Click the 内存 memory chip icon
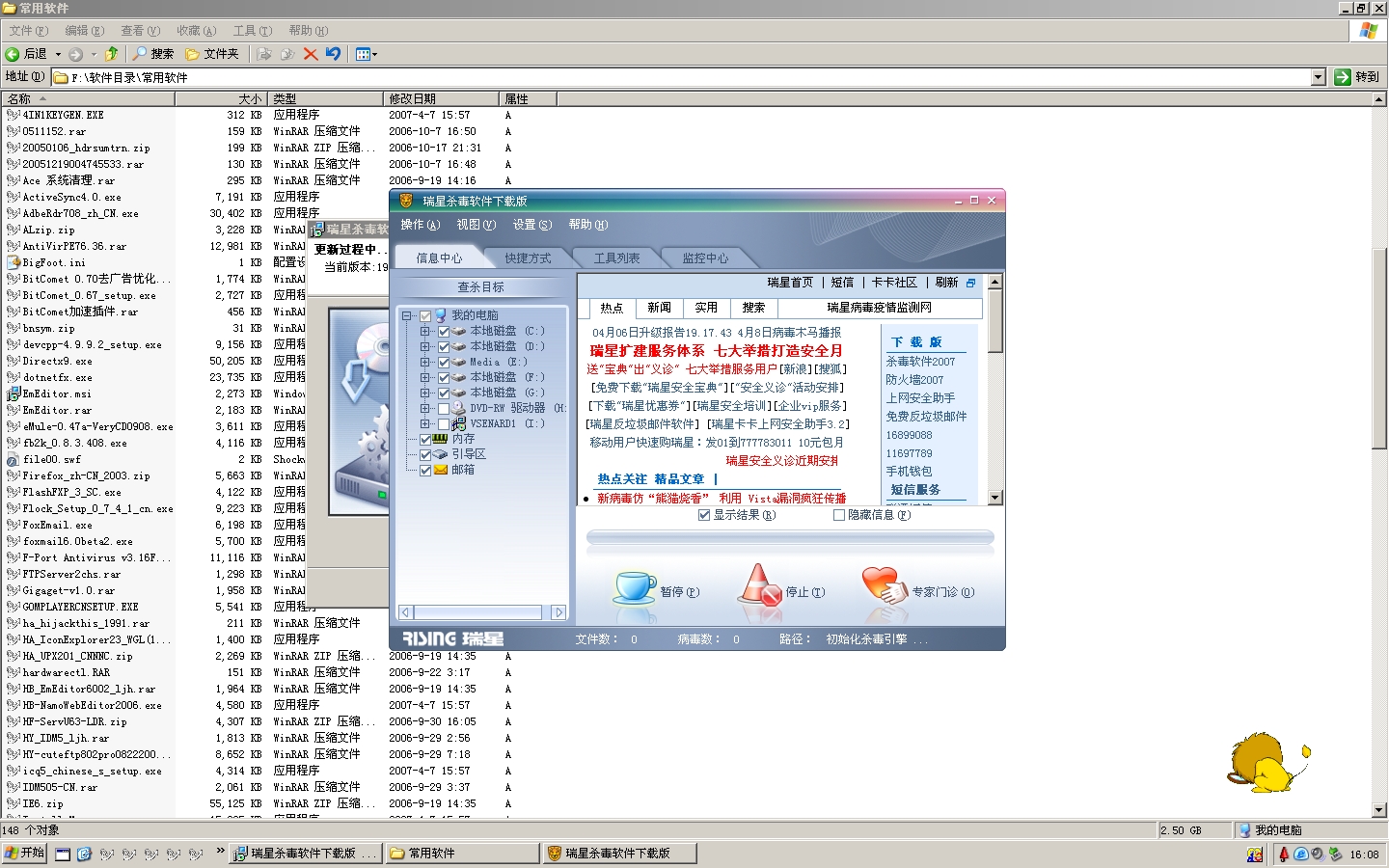 click(x=440, y=439)
